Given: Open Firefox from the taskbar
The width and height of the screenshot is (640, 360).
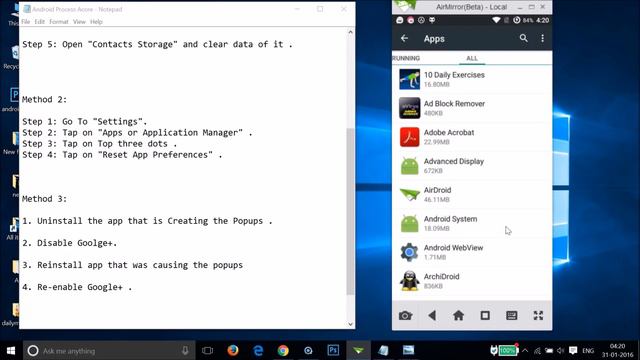Looking at the screenshot, I should pyautogui.click(x=233, y=350).
